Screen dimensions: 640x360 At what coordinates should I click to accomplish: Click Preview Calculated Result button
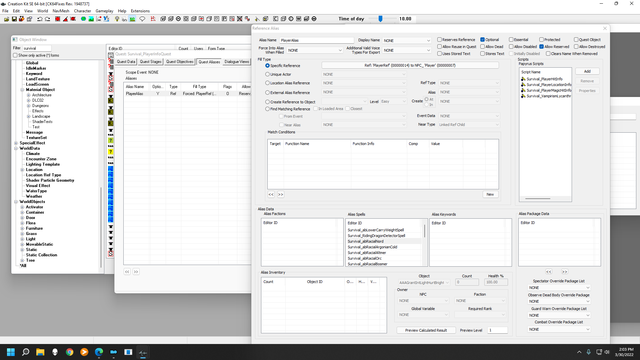tap(426, 330)
